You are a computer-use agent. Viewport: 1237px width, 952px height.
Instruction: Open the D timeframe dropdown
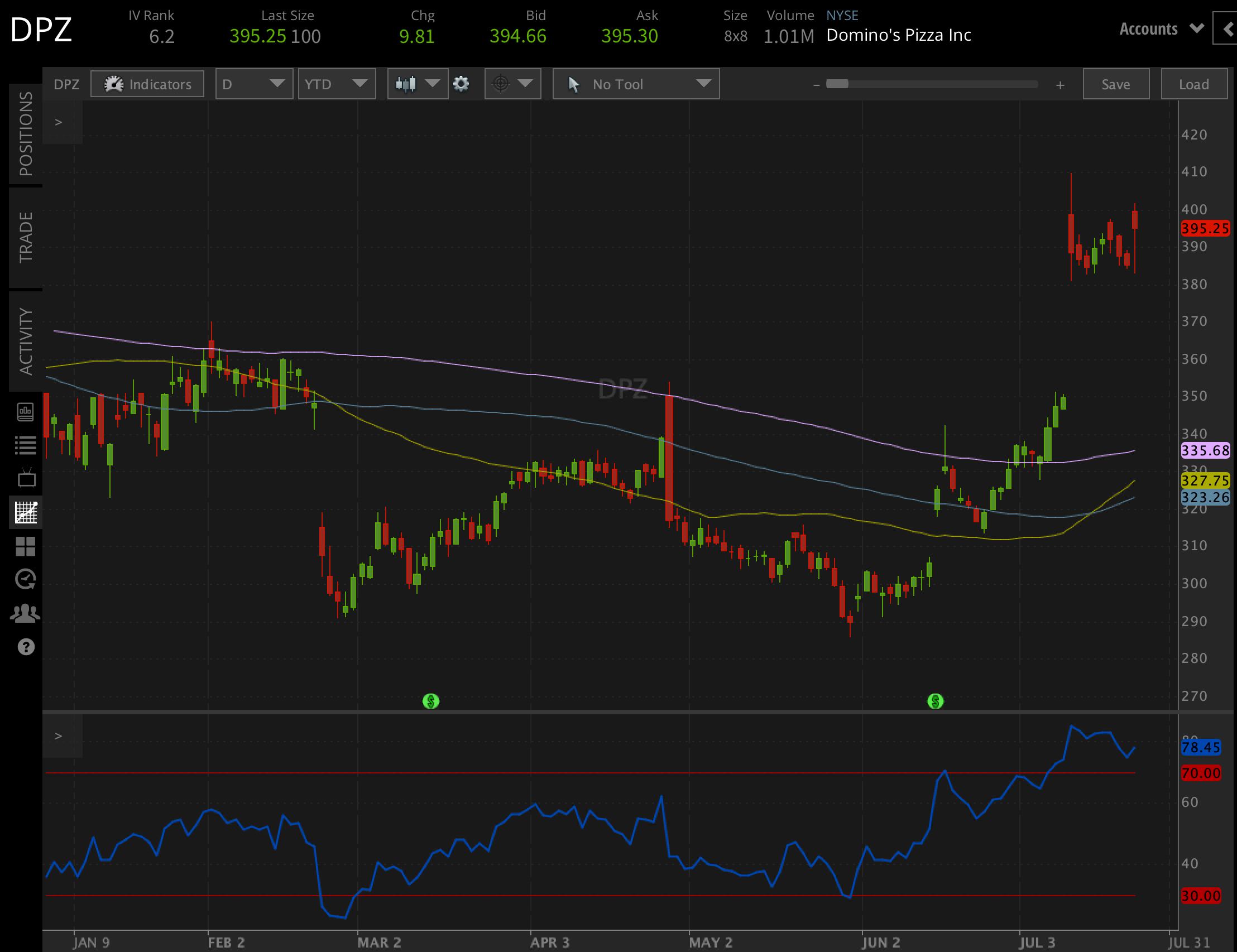pos(253,83)
